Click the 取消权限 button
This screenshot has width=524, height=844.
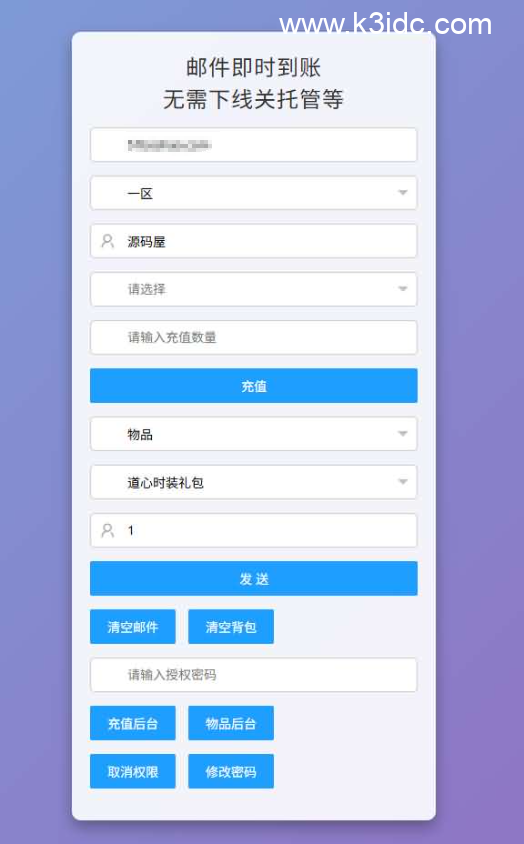pos(132,771)
